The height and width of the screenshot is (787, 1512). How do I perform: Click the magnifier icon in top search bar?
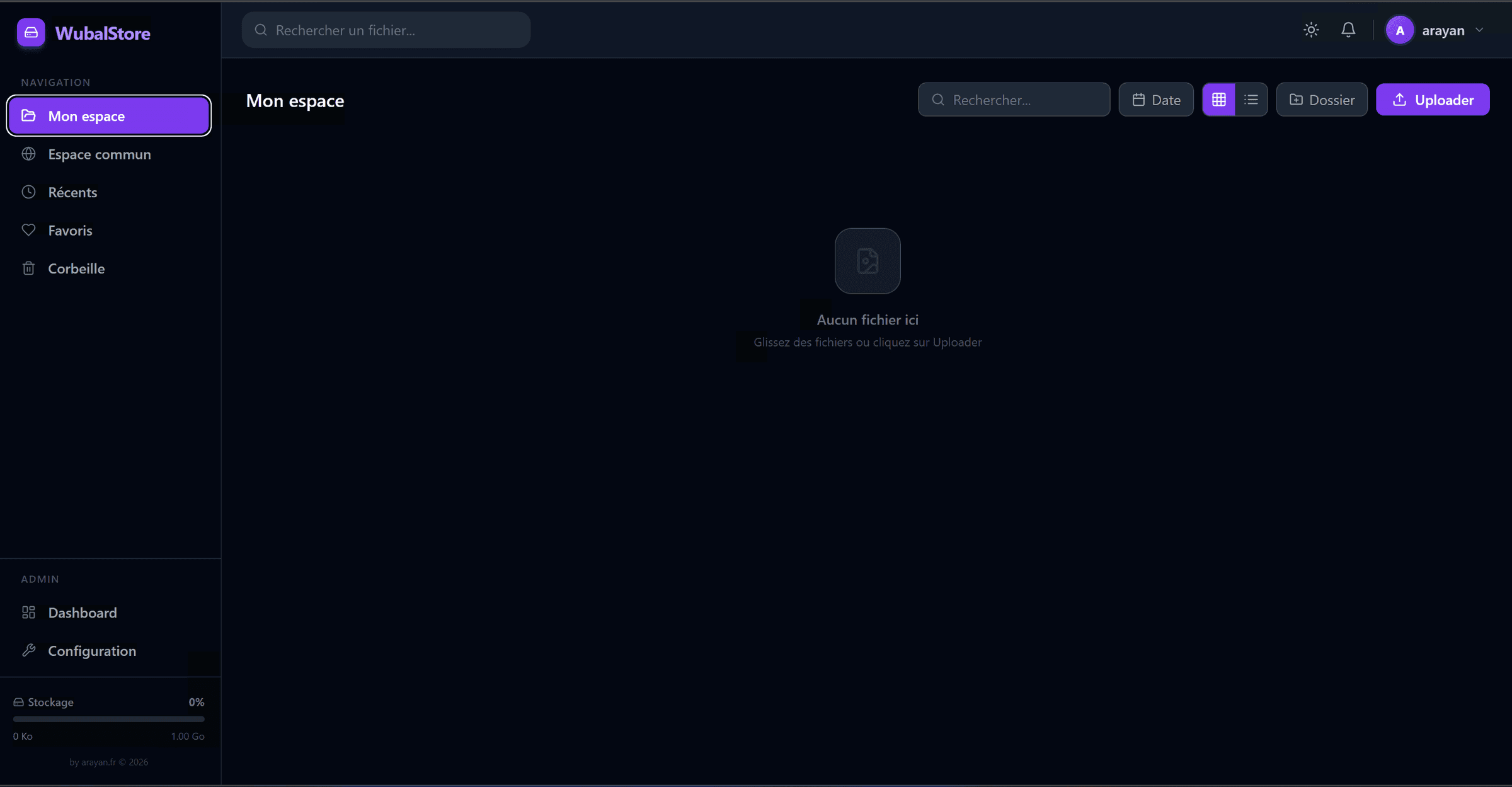tap(261, 30)
